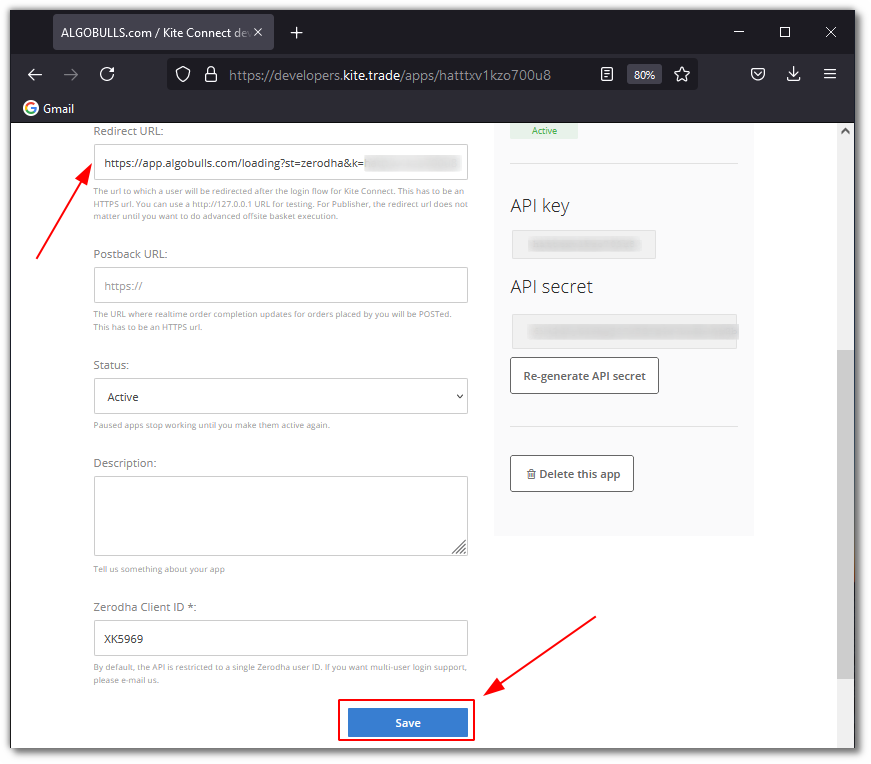Click the Redirect URL field
871x764 pixels.
(281, 162)
